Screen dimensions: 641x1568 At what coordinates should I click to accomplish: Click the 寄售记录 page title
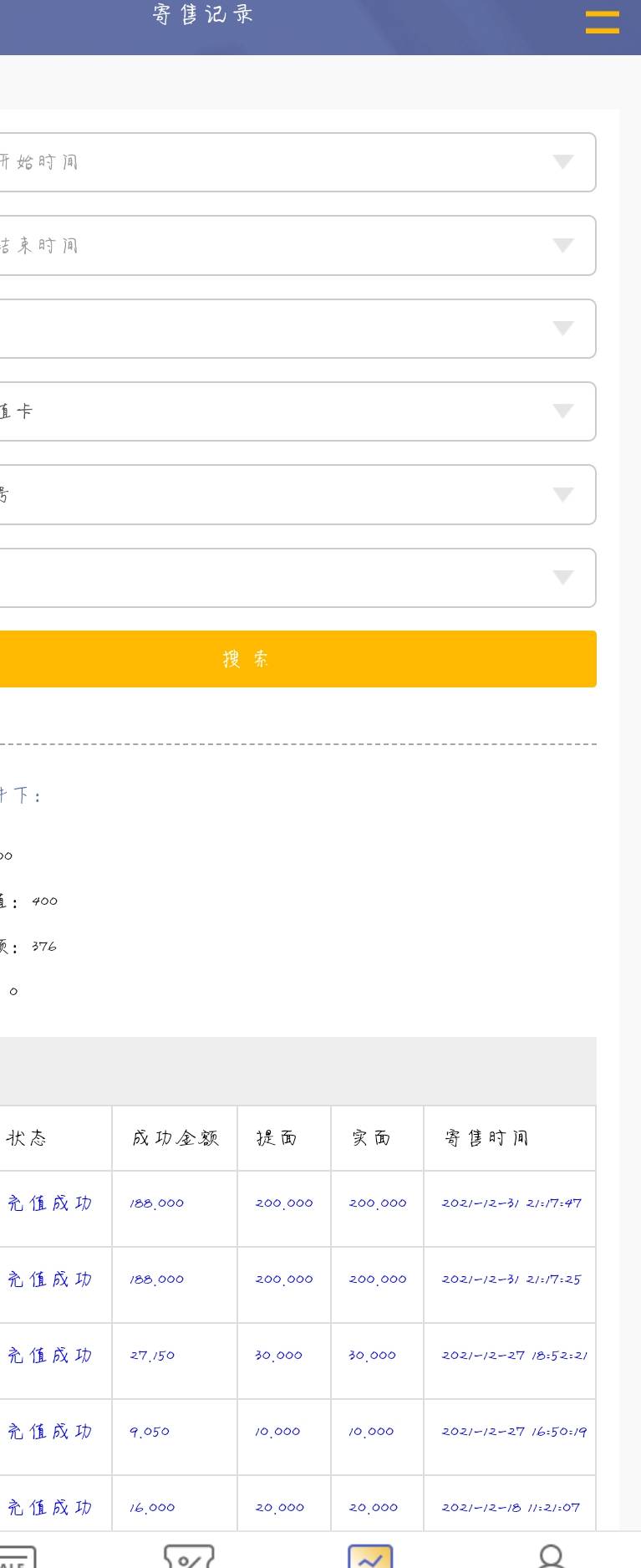point(203,14)
